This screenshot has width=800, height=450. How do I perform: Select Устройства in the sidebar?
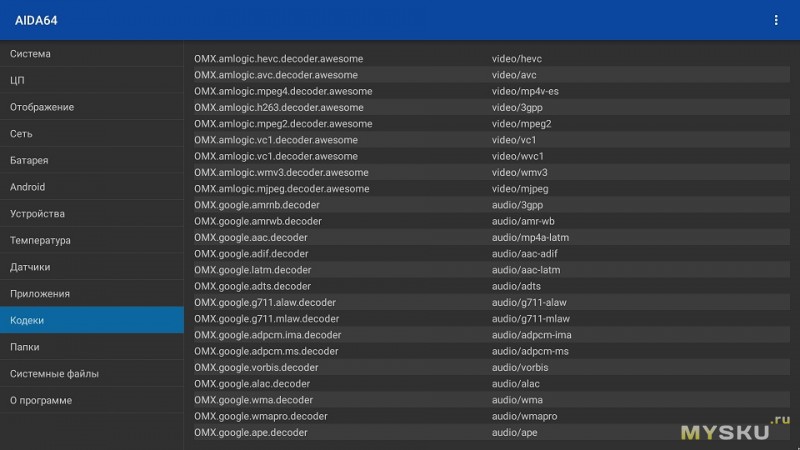[x=92, y=213]
